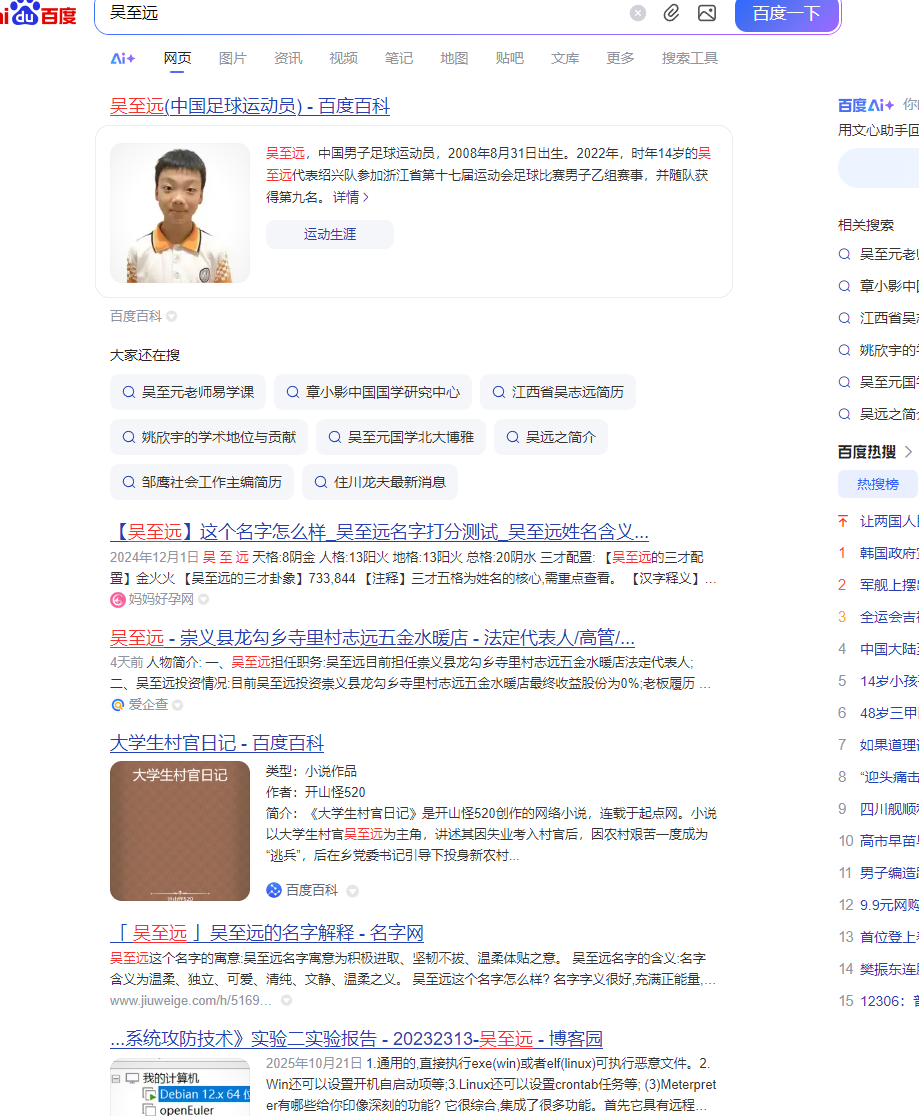
Task: Click related search 章小影 in sidebar
Action: pyautogui.click(x=888, y=286)
